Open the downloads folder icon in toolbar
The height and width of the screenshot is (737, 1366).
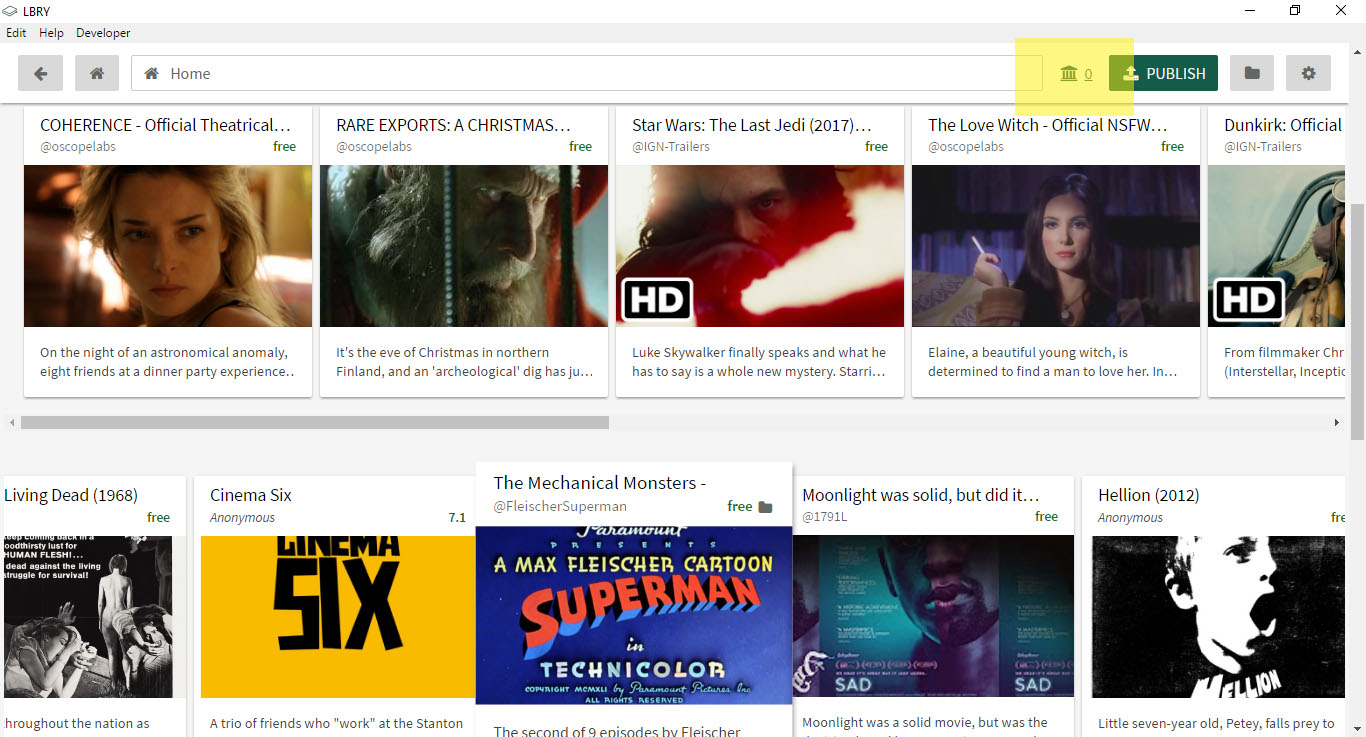tap(1252, 73)
